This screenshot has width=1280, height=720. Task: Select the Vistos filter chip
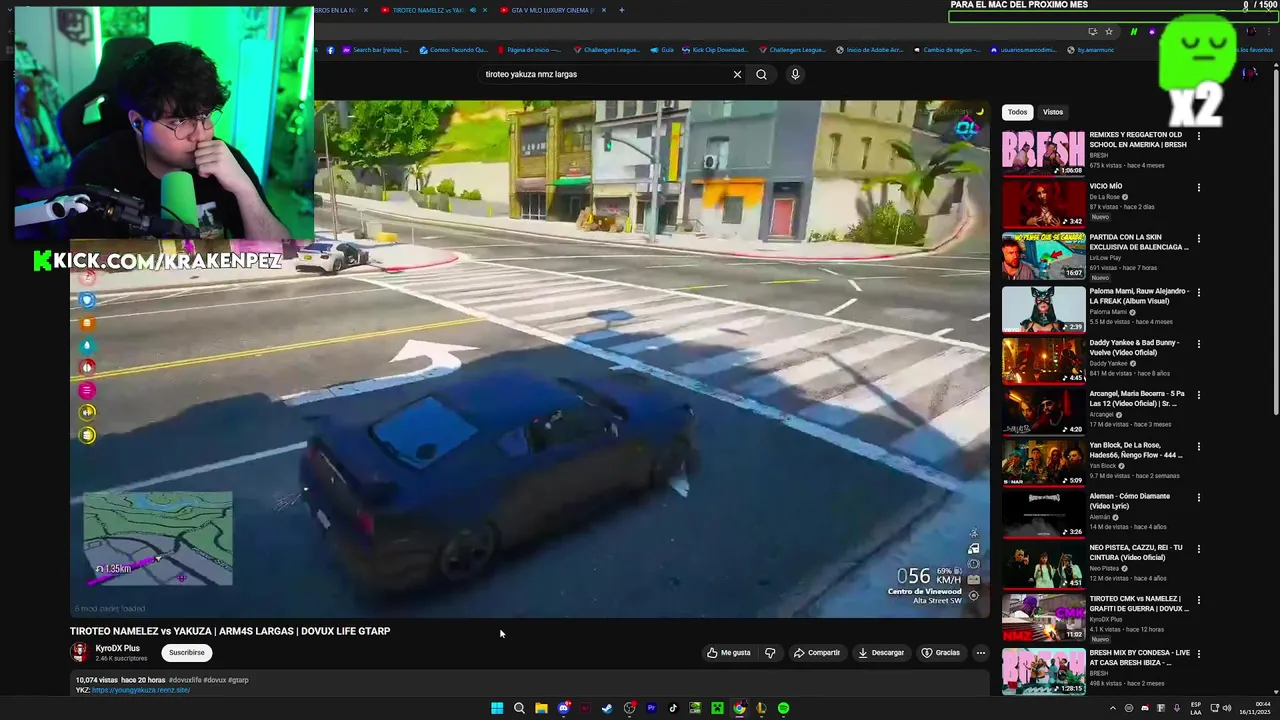point(1053,112)
